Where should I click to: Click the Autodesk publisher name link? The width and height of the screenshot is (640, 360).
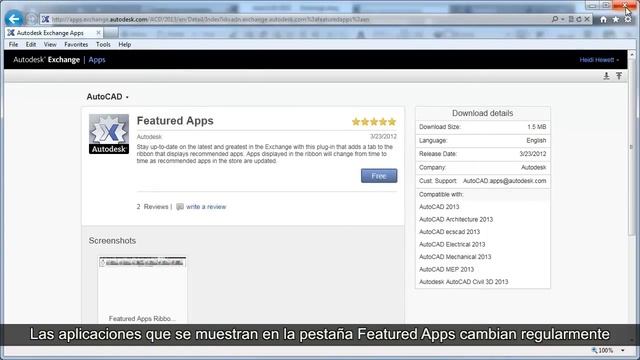(x=149, y=137)
